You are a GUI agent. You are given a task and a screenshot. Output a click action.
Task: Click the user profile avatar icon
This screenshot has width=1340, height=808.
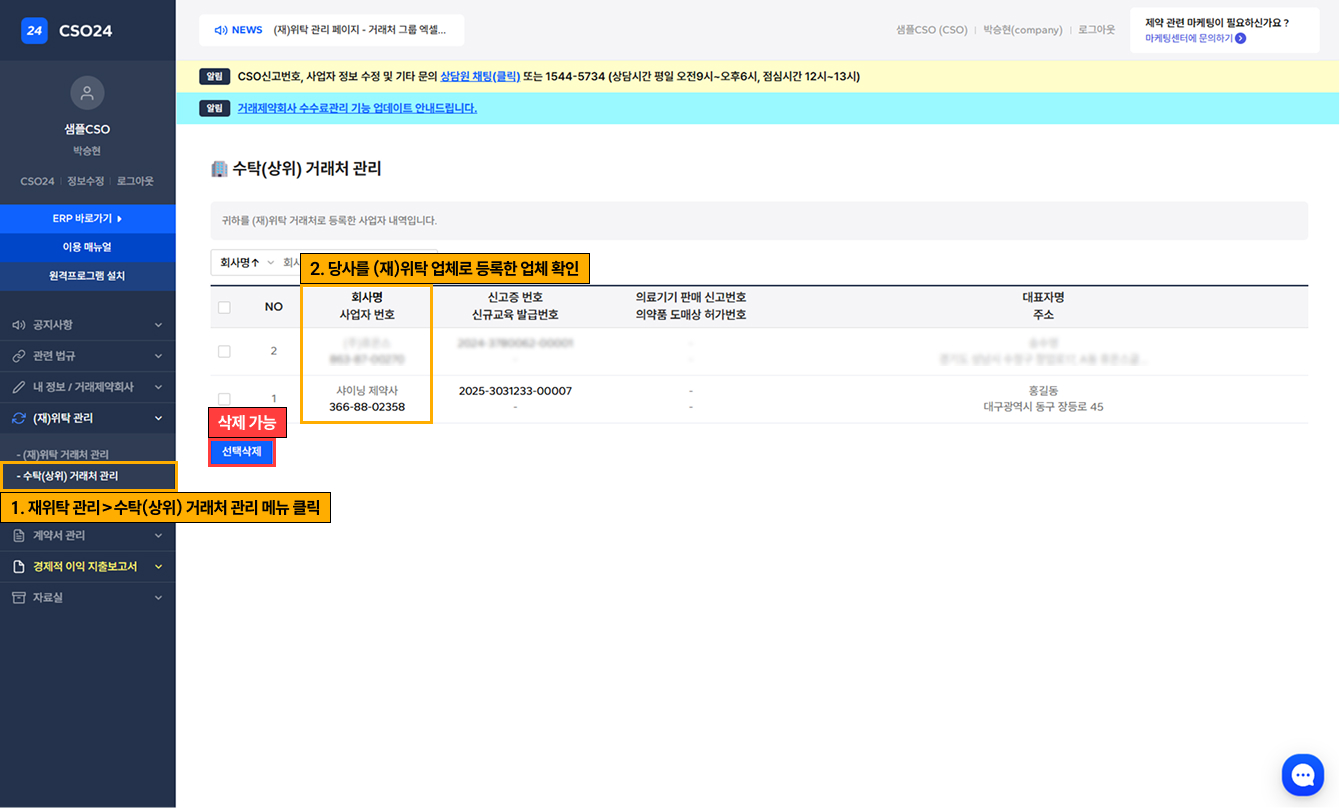pyautogui.click(x=87, y=93)
